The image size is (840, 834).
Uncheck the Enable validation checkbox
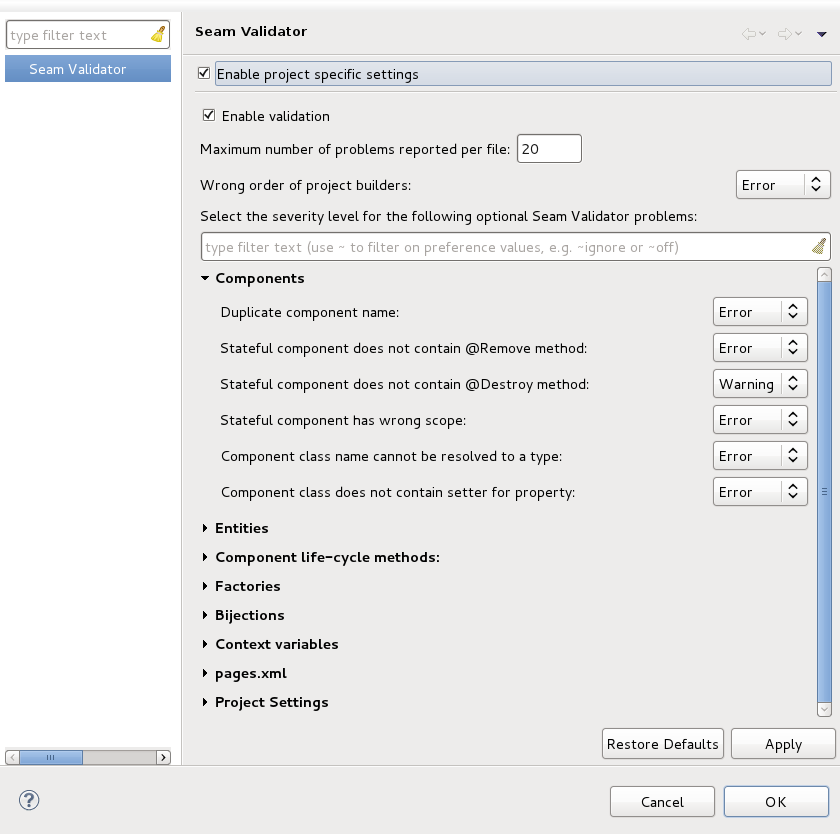click(x=209, y=116)
